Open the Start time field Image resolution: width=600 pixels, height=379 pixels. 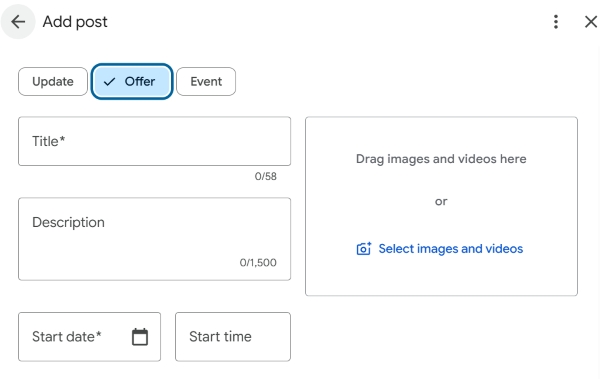coord(233,337)
